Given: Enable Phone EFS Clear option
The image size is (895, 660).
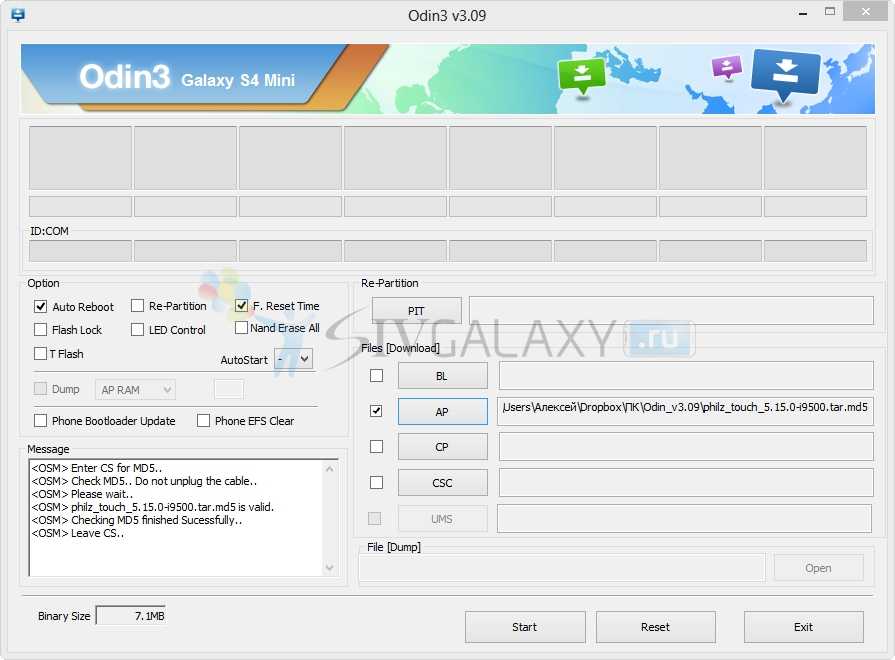Looking at the screenshot, I should (204, 421).
